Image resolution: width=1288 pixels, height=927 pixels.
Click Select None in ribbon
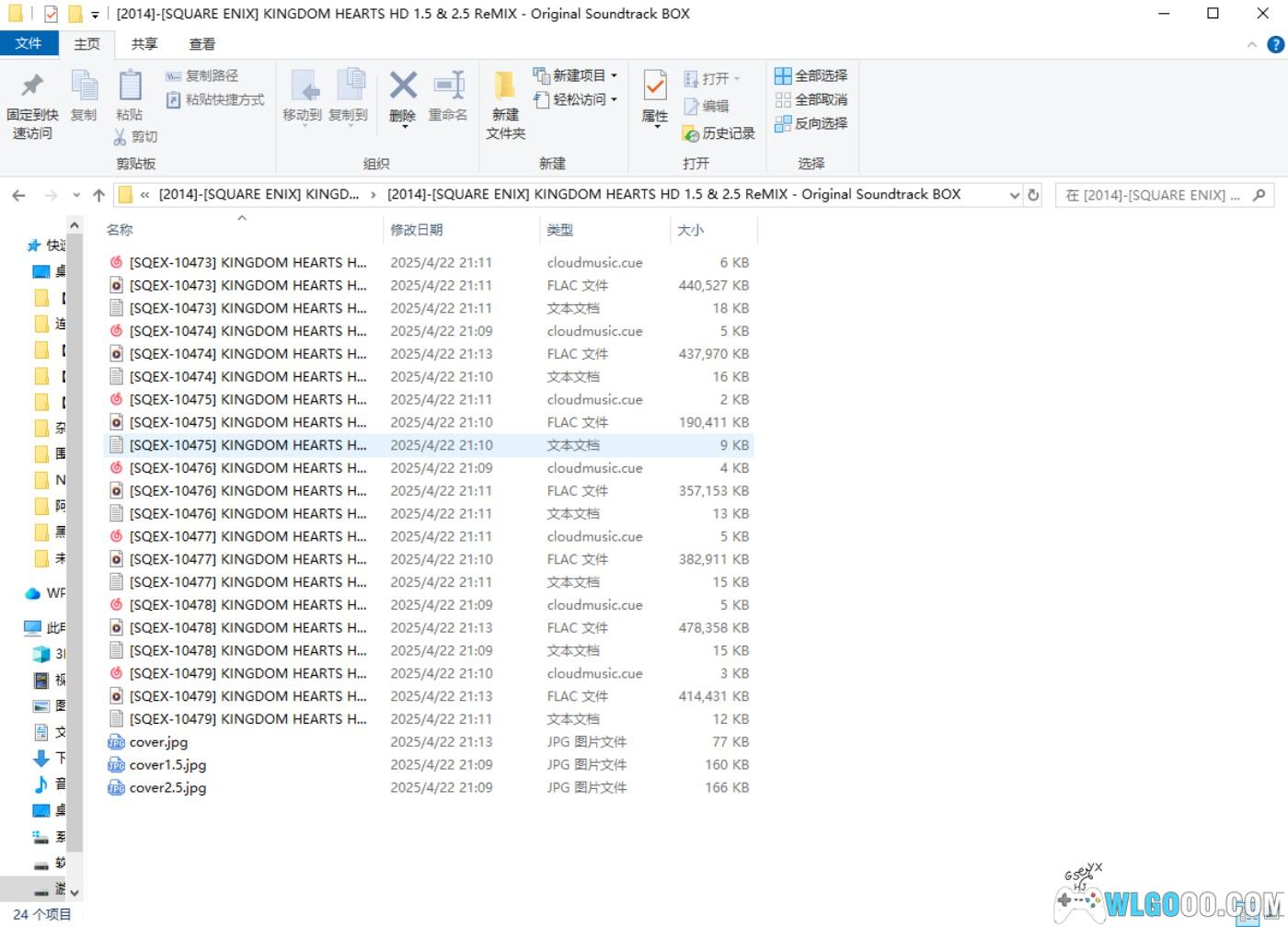pos(811,99)
